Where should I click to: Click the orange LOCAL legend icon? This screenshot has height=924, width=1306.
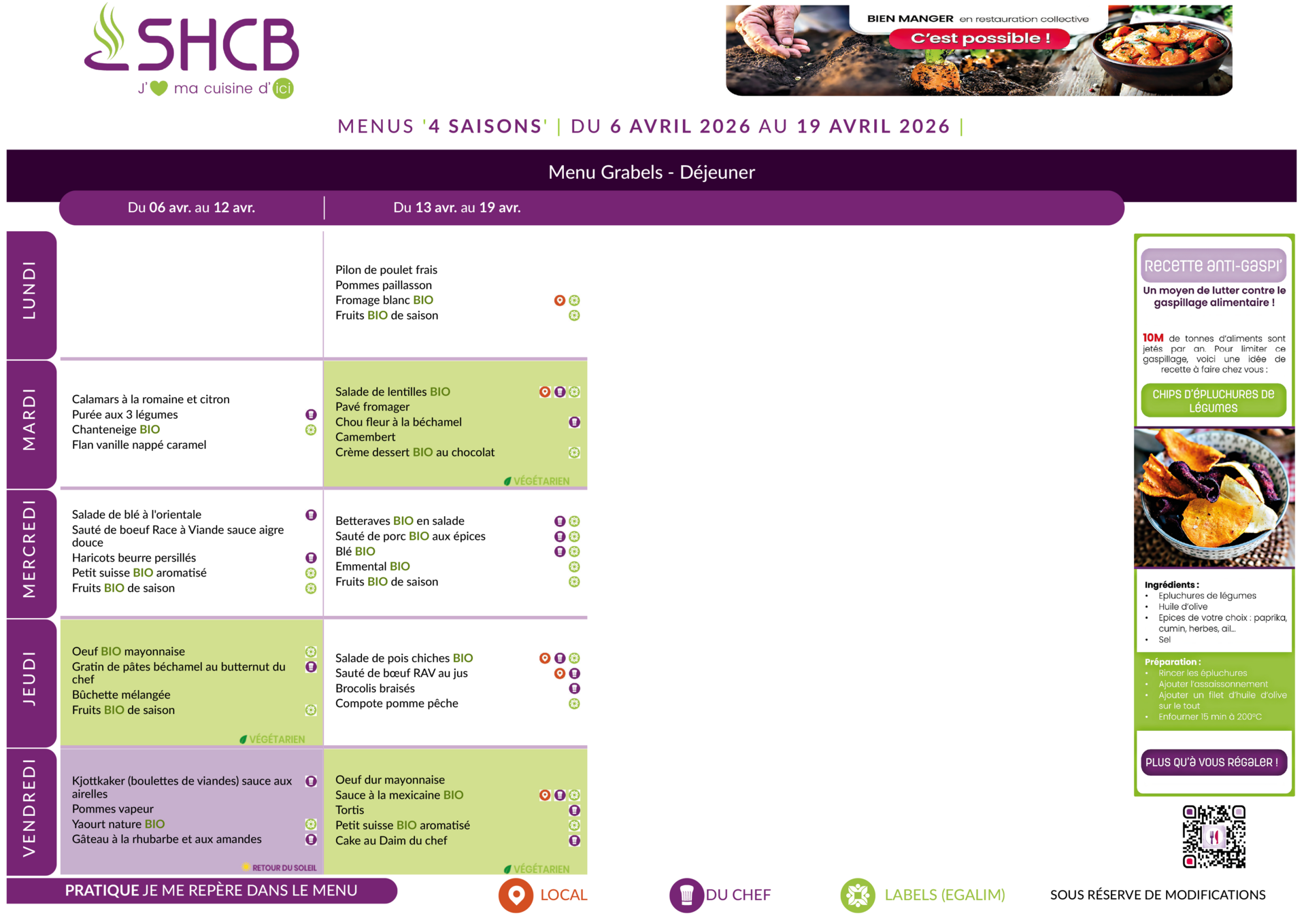point(516,895)
